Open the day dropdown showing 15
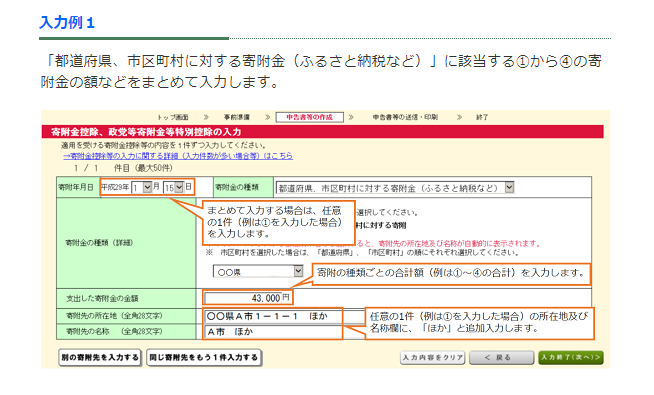 [173, 187]
